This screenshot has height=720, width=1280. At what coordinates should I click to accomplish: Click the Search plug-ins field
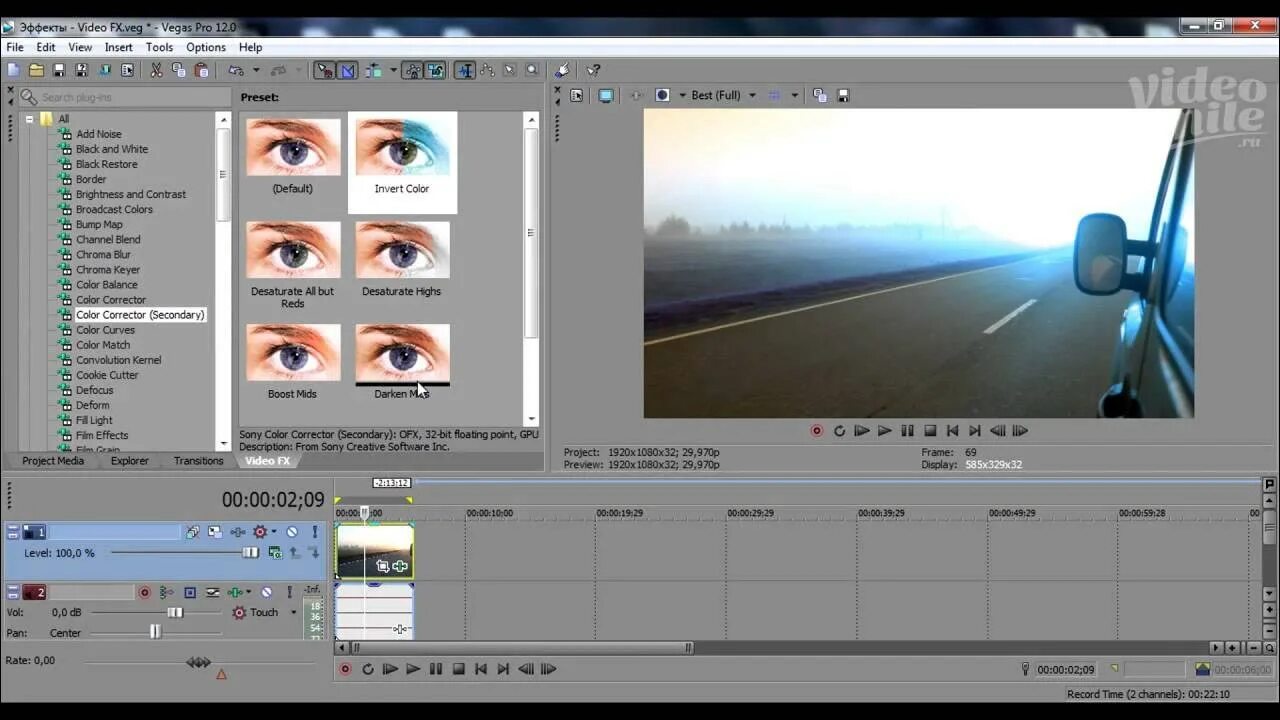[125, 97]
